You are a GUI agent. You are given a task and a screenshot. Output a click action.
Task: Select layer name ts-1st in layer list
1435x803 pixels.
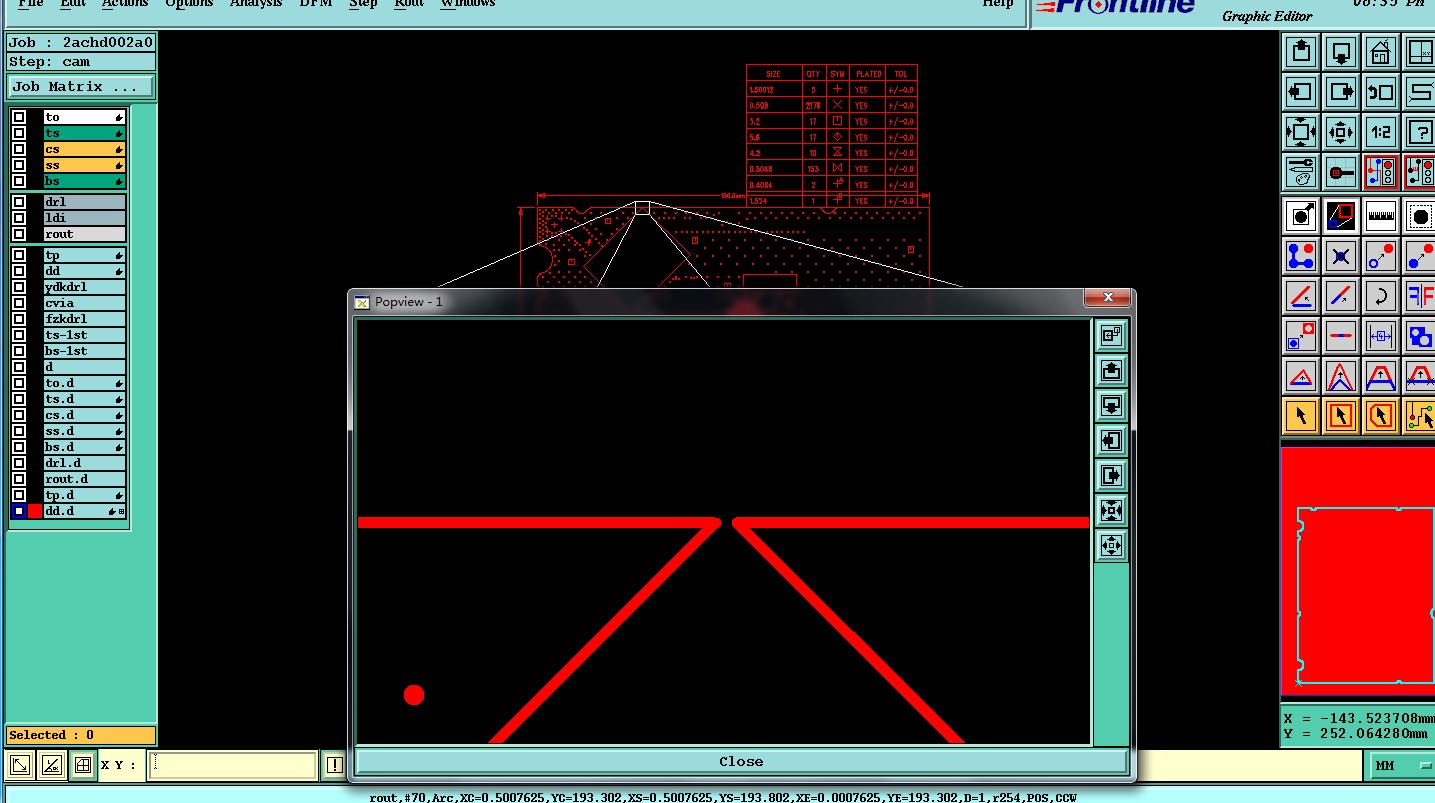(x=84, y=335)
